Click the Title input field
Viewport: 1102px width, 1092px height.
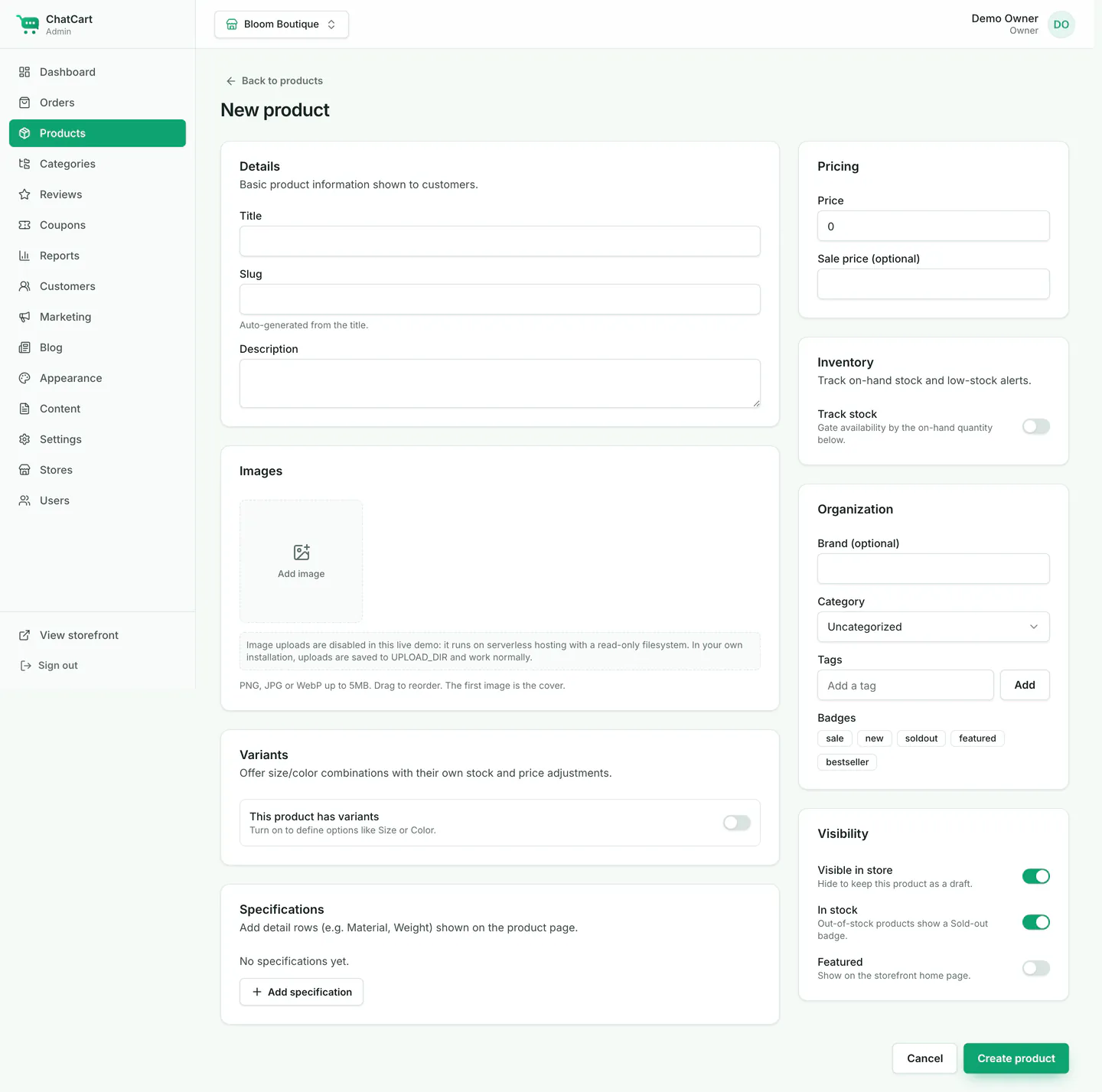tap(500, 241)
